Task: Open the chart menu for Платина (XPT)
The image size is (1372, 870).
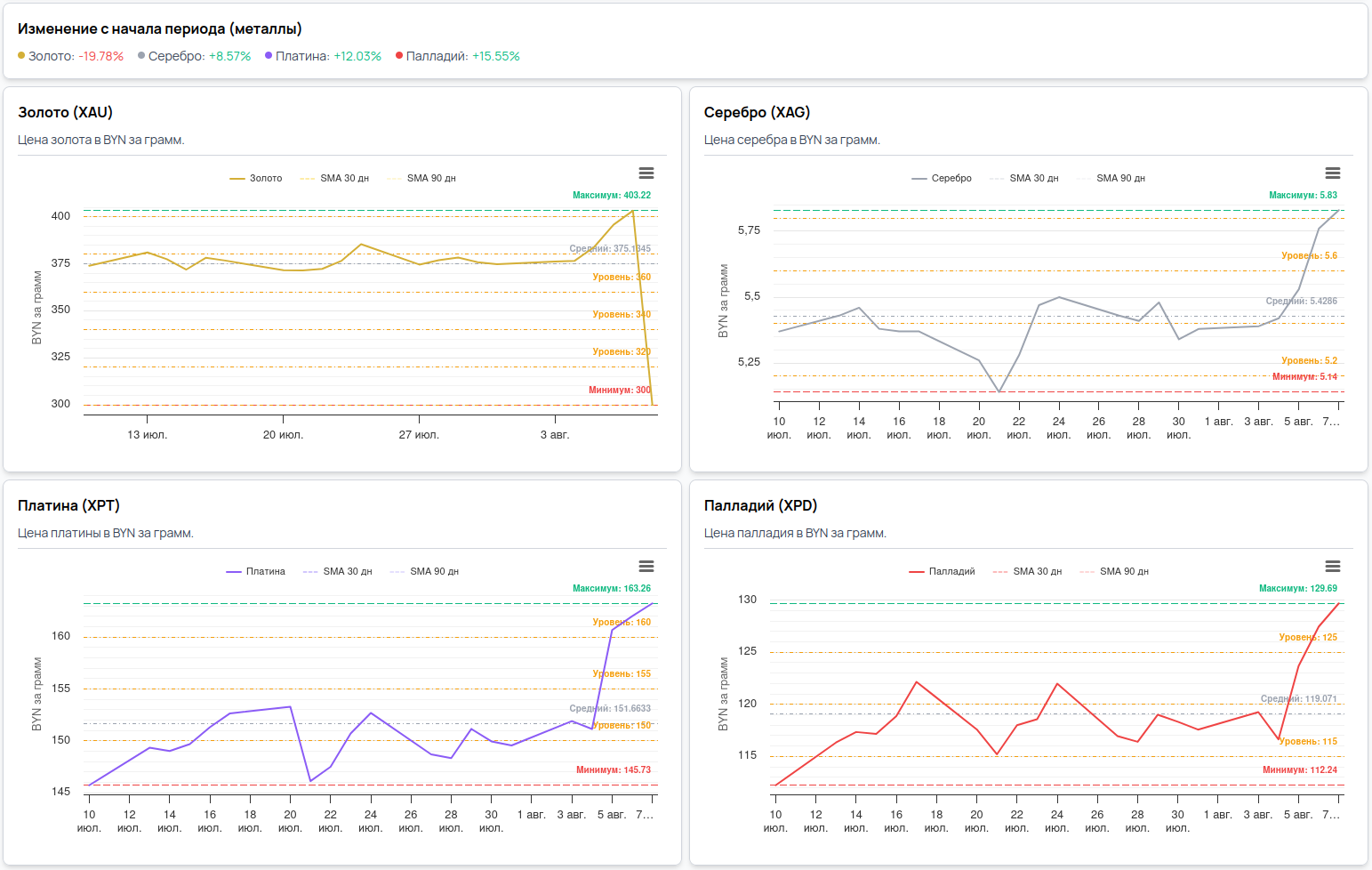Action: pyautogui.click(x=646, y=566)
